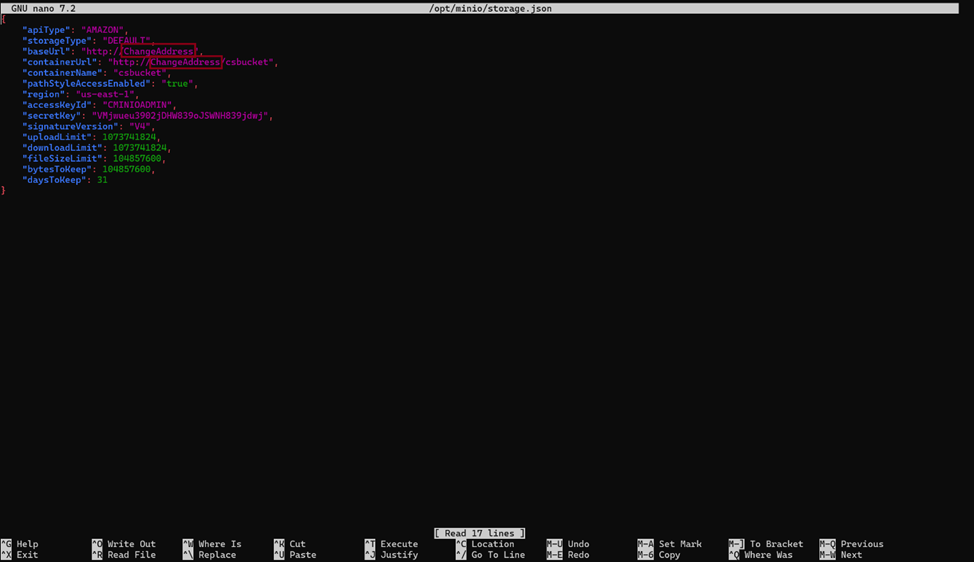974x562 pixels.
Task: Click the secretKey value starting with VMjmueu
Action: (x=181, y=116)
